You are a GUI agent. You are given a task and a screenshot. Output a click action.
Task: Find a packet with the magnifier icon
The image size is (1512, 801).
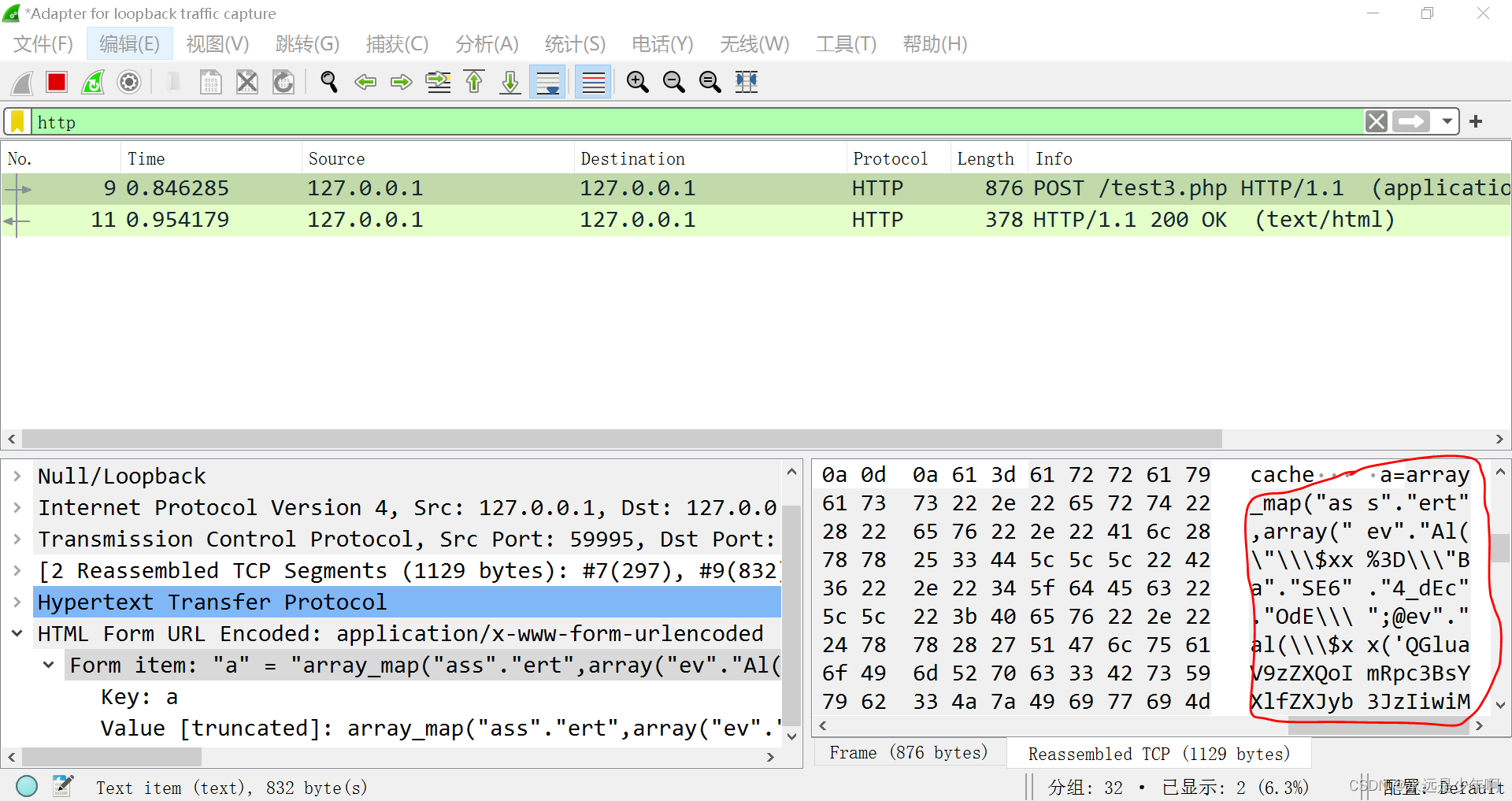329,82
